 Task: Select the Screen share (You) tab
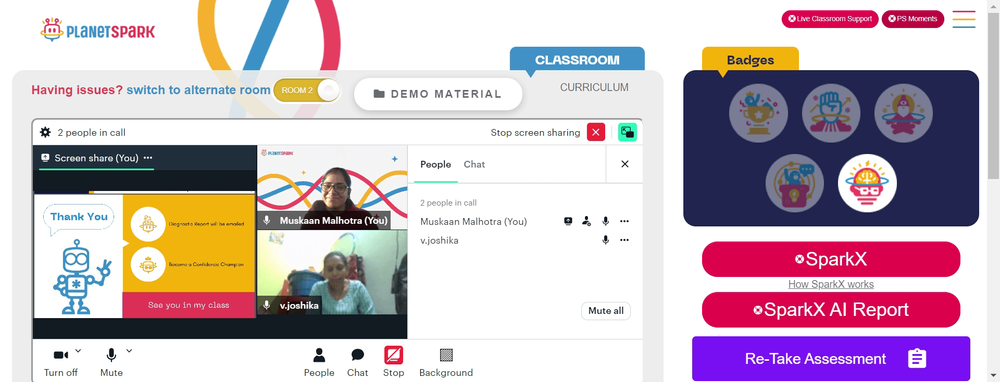click(x=96, y=158)
